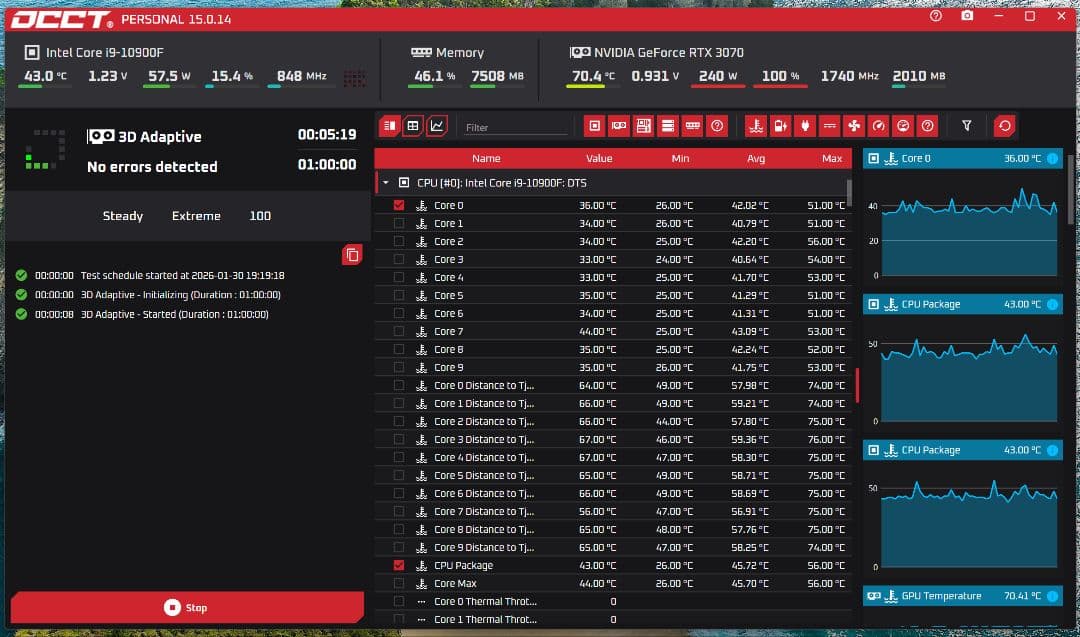Image resolution: width=1080 pixels, height=637 pixels.
Task: Toggle the power plug sensor filter icon
Action: pyautogui.click(x=805, y=126)
